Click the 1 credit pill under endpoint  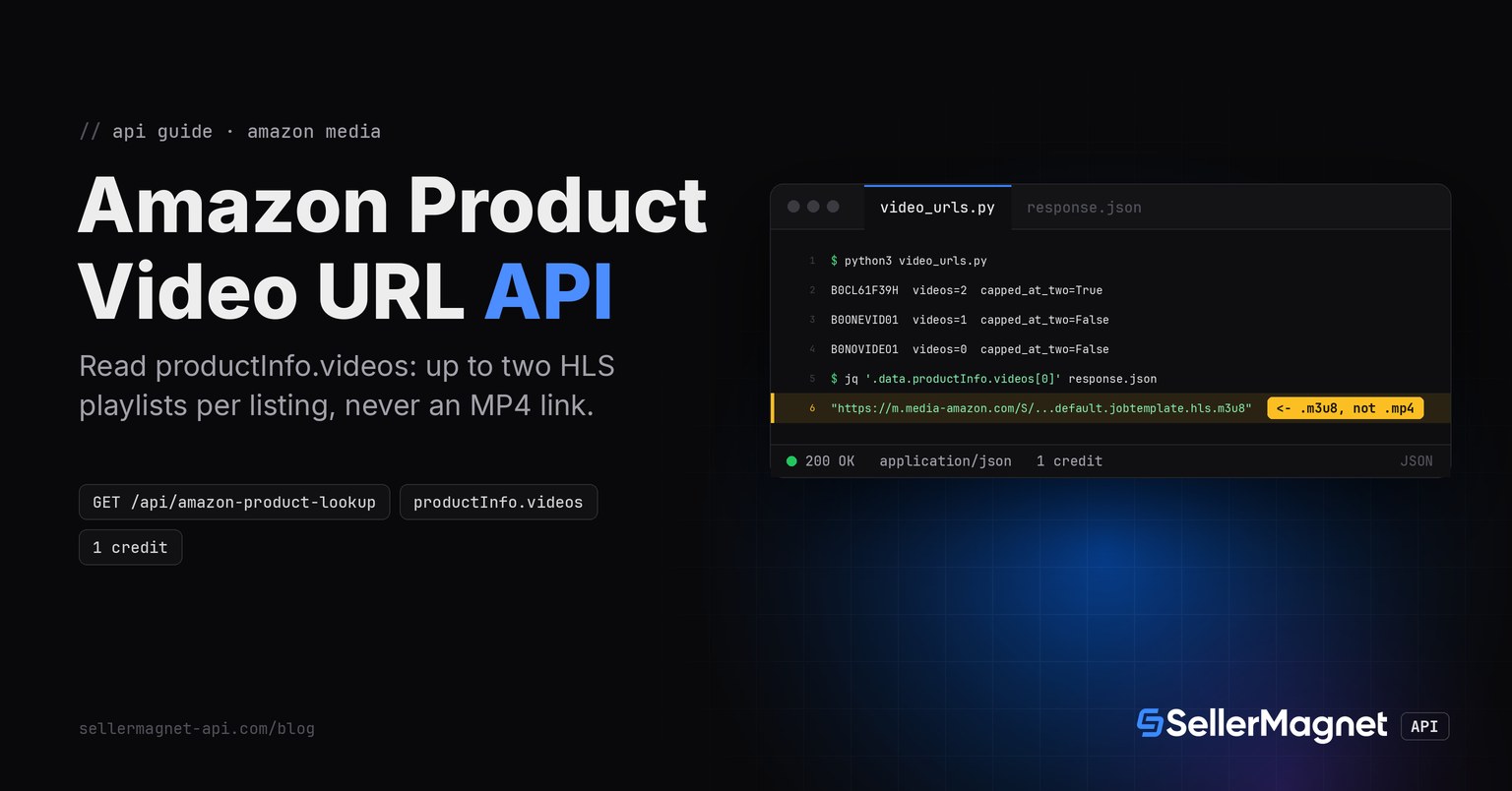130,547
